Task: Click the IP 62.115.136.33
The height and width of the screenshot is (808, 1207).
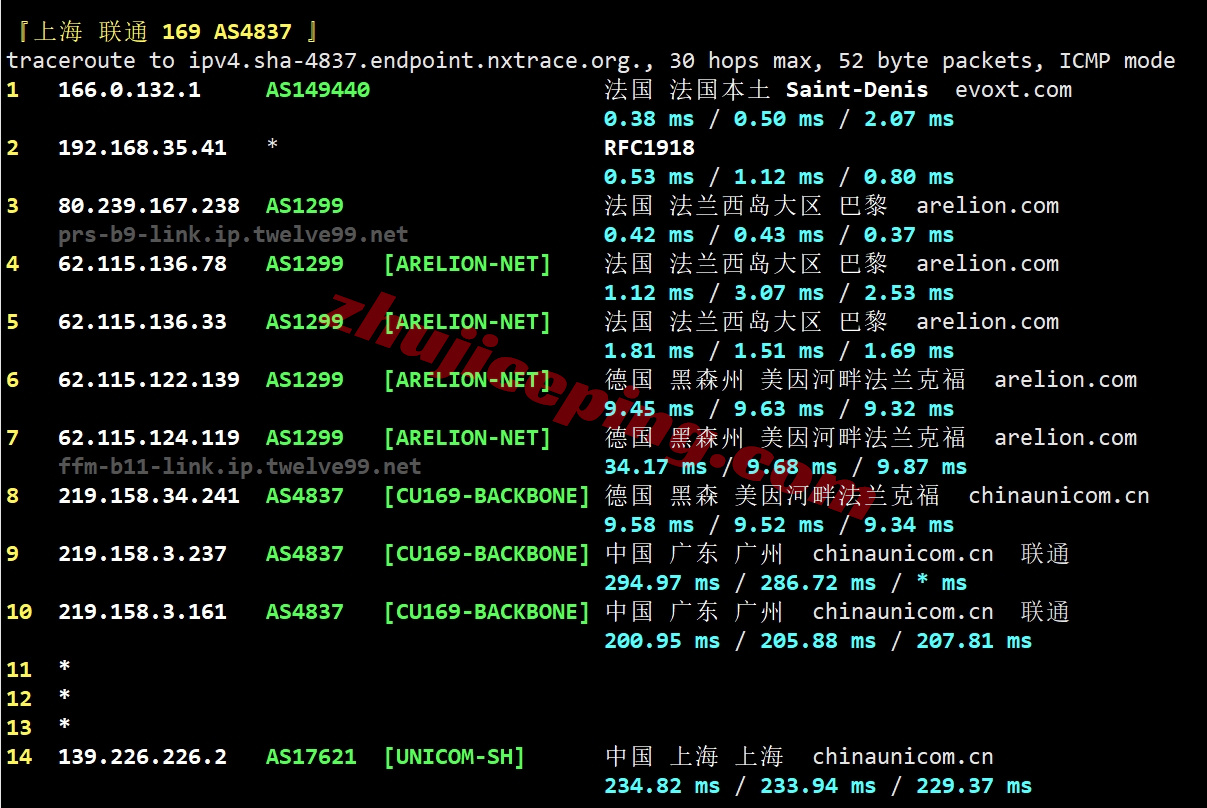Action: pos(142,322)
